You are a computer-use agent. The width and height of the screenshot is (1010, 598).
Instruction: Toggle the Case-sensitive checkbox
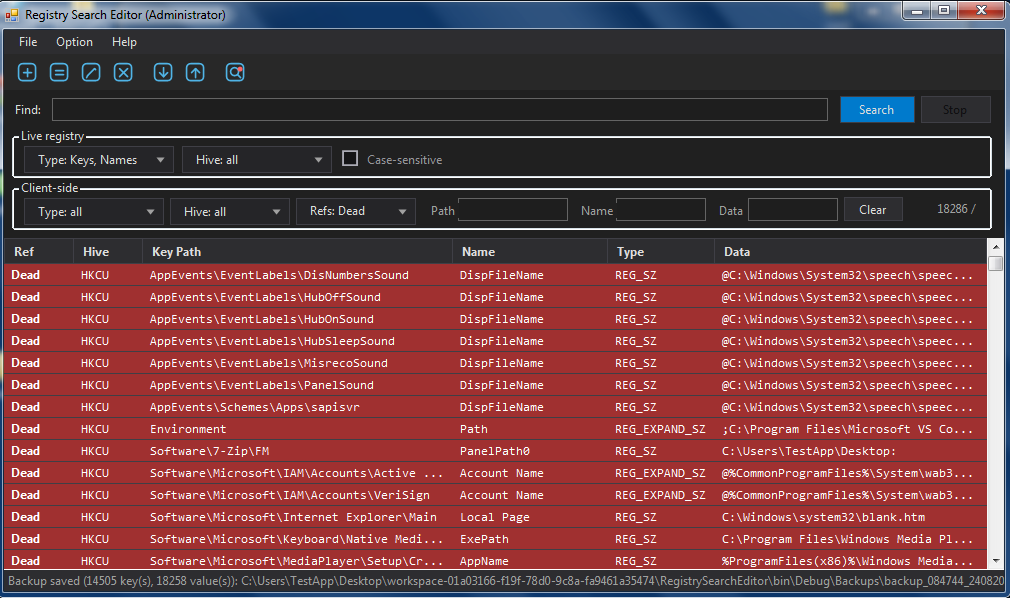tap(350, 159)
